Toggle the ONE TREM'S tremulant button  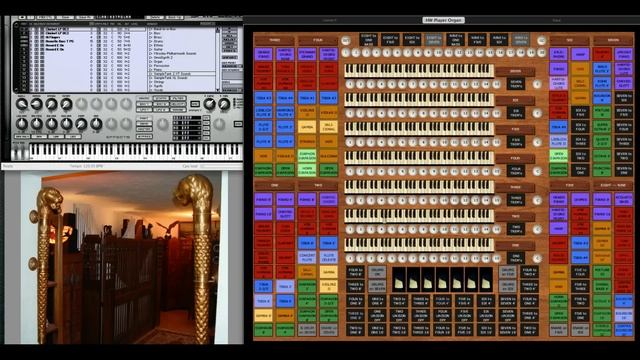tap(516, 258)
